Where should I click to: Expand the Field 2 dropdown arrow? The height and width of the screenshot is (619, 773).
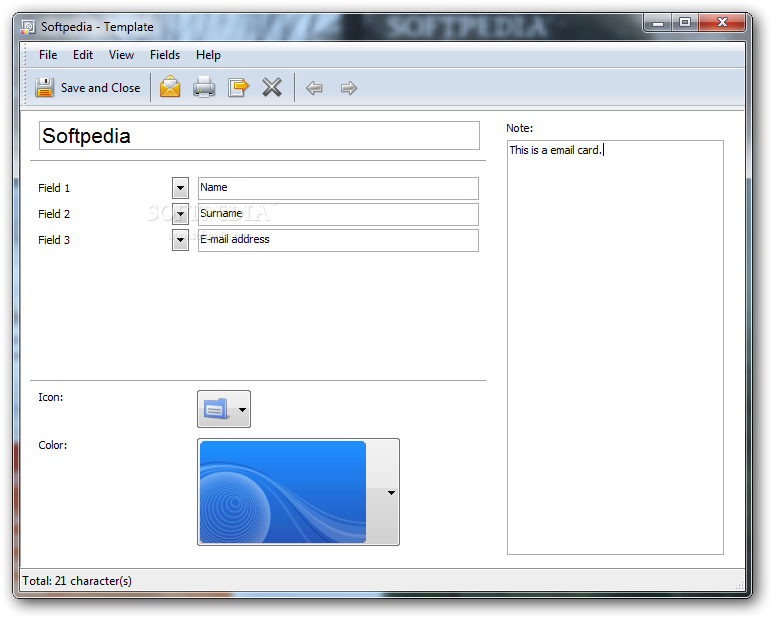180,214
